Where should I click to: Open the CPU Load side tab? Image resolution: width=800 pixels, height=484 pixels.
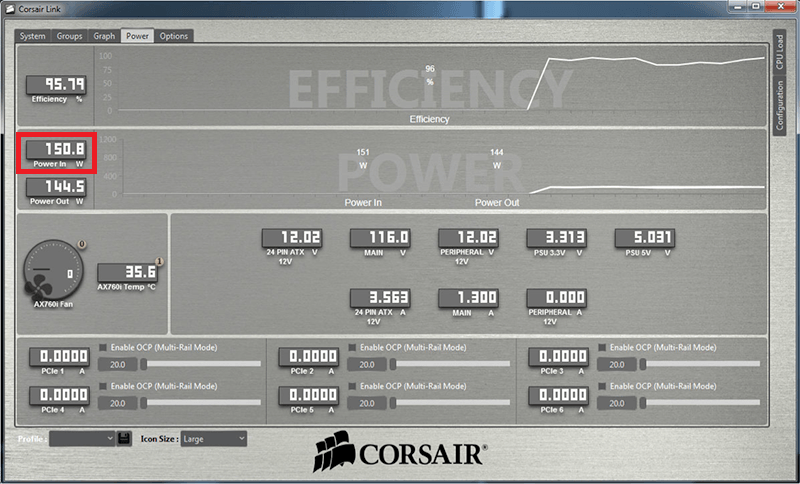pyautogui.click(x=779, y=53)
